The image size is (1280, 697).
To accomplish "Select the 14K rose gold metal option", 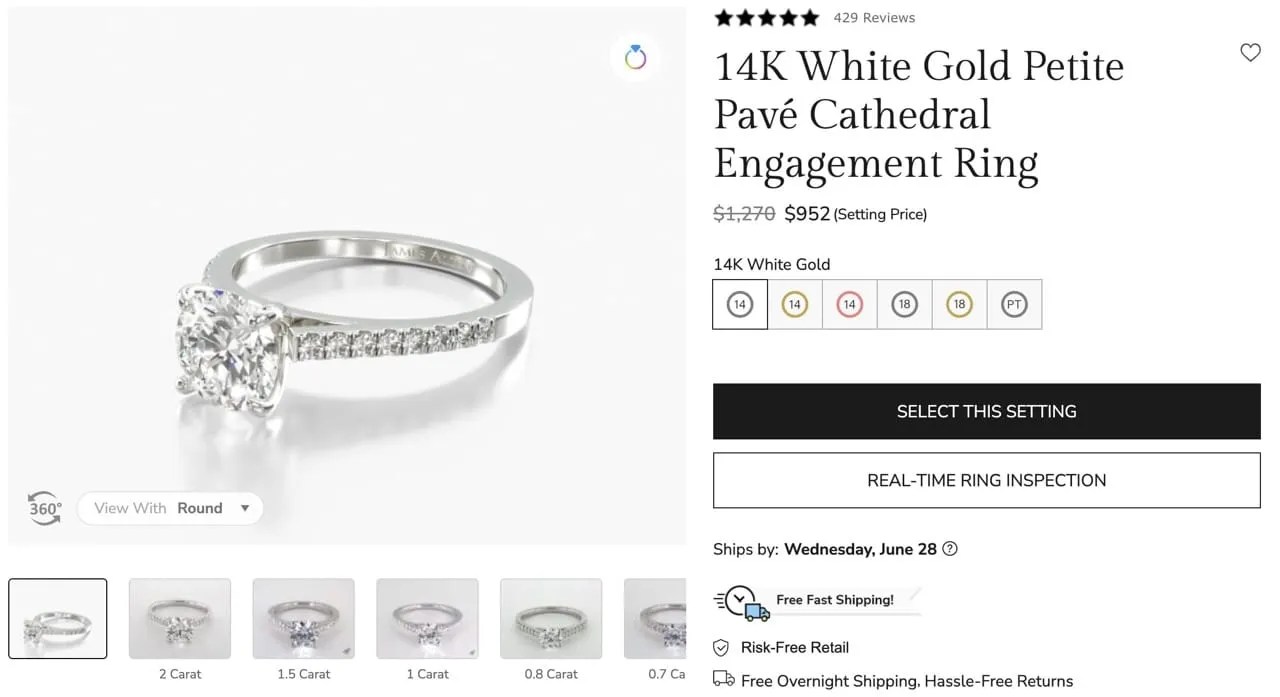I will (x=849, y=304).
